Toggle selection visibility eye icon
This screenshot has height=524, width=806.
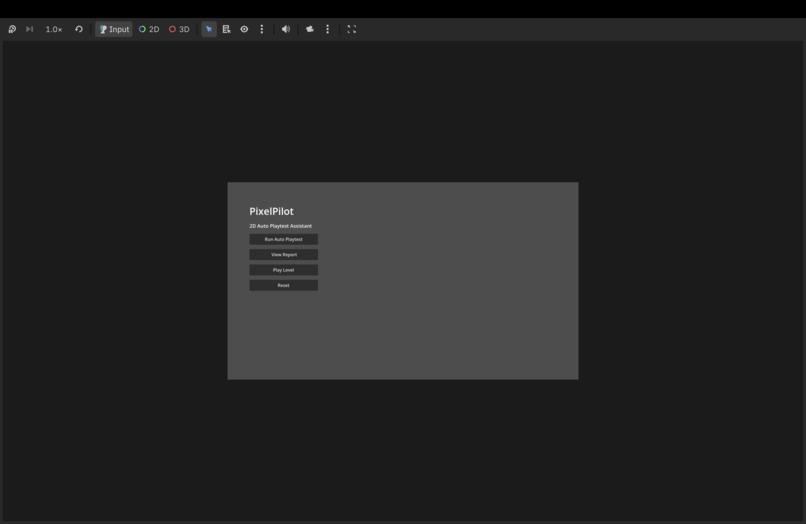[x=244, y=29]
